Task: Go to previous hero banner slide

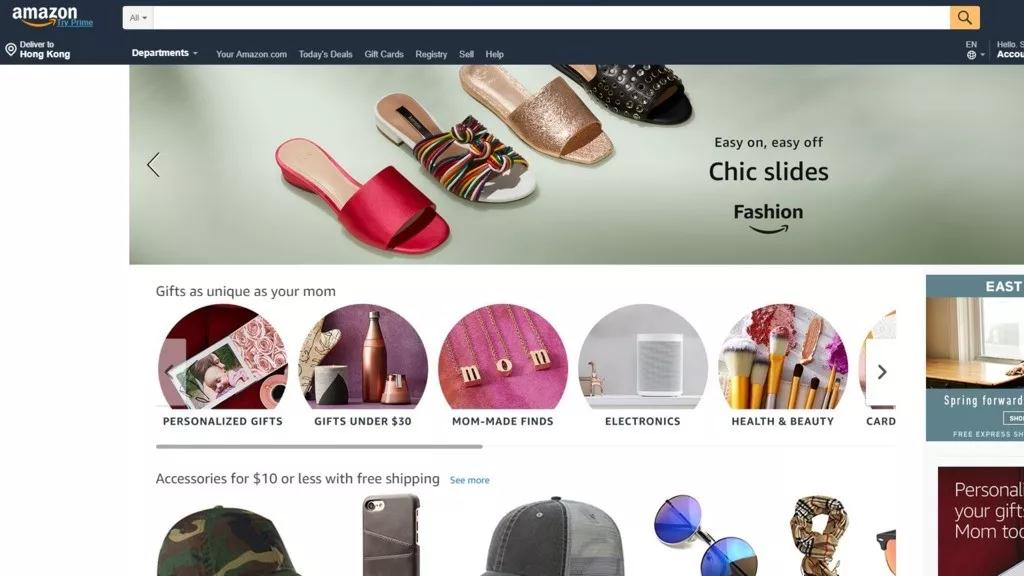Action: point(153,165)
